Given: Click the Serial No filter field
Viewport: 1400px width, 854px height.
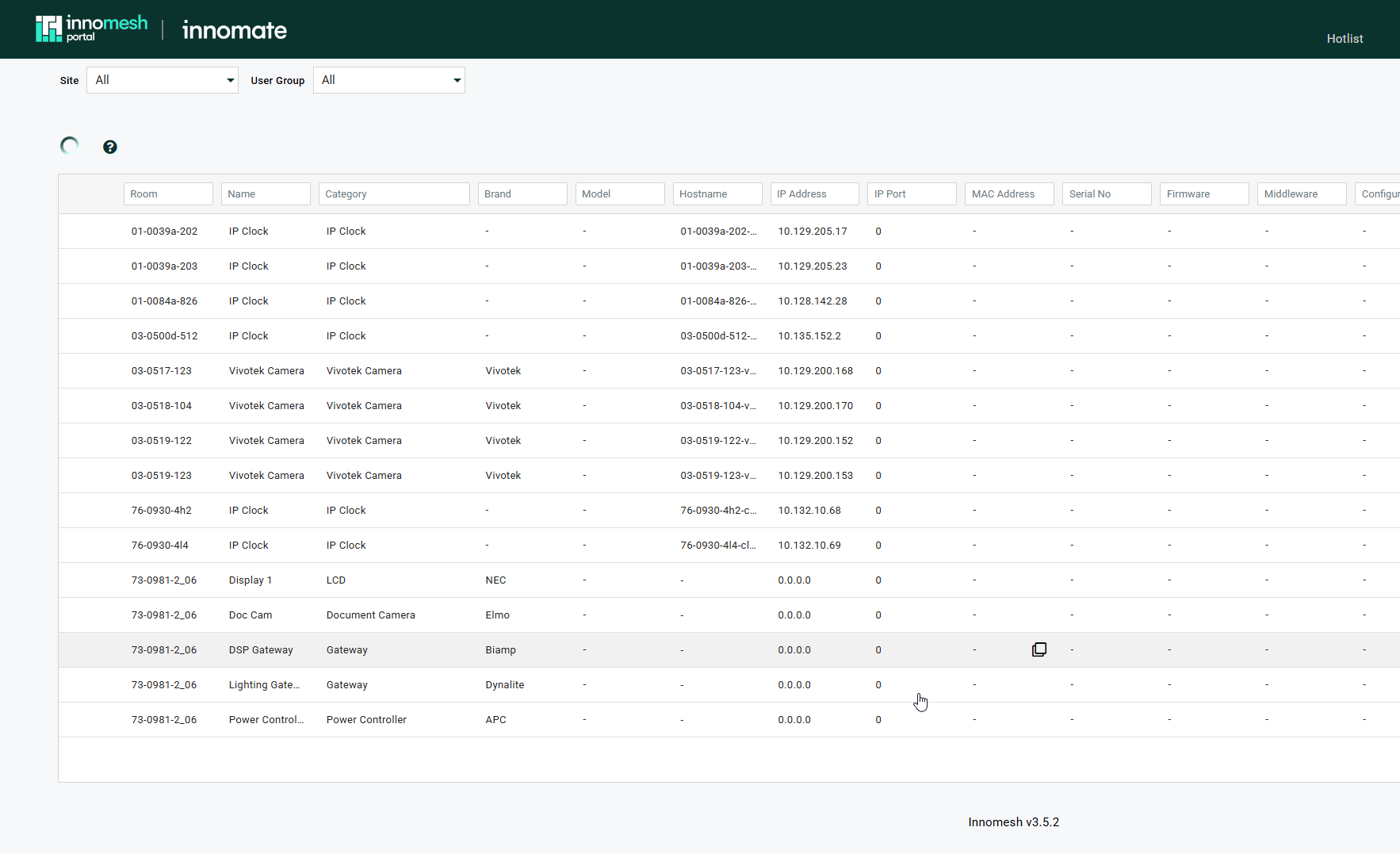Looking at the screenshot, I should coord(1107,193).
